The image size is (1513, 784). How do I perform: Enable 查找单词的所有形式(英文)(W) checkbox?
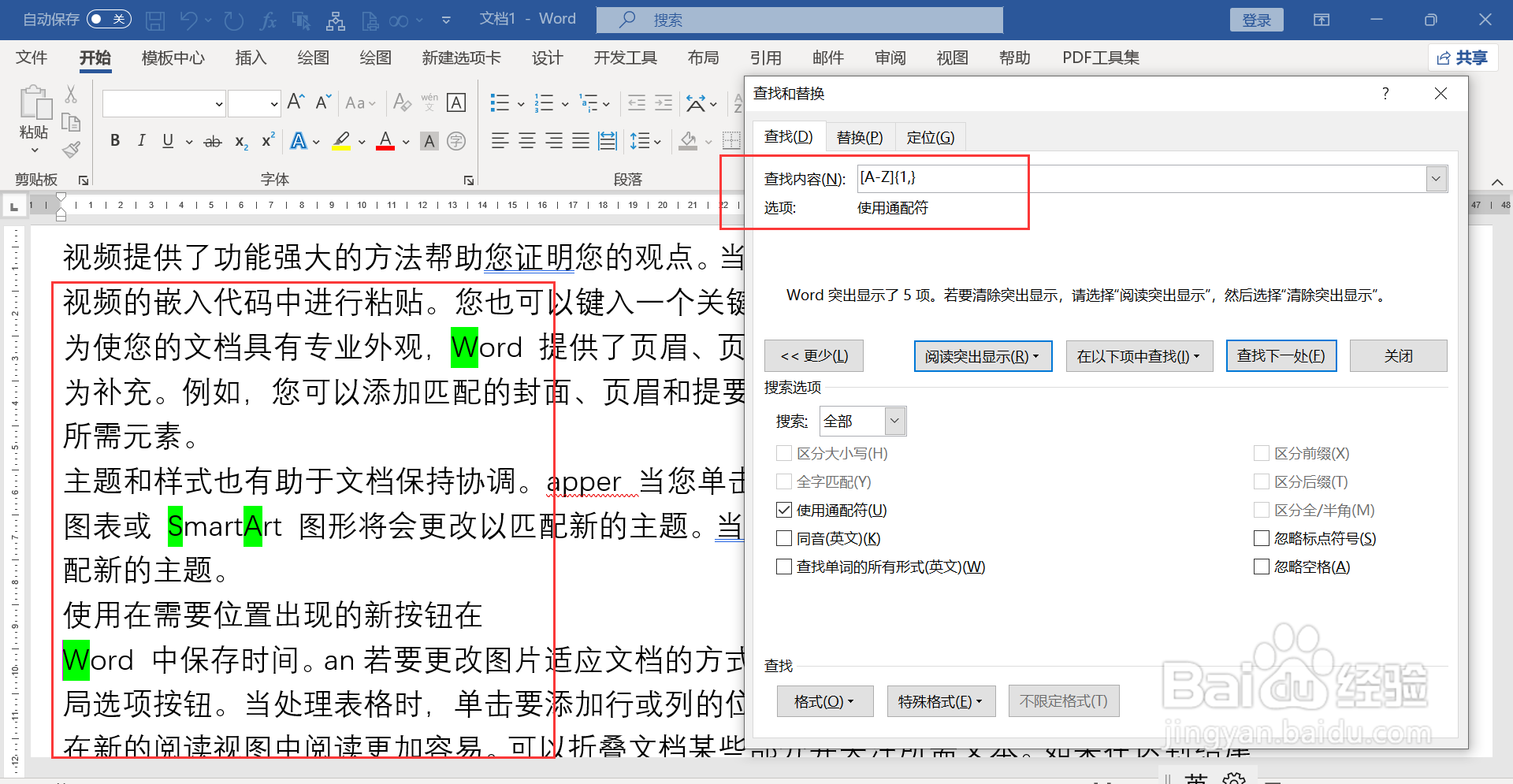[784, 567]
